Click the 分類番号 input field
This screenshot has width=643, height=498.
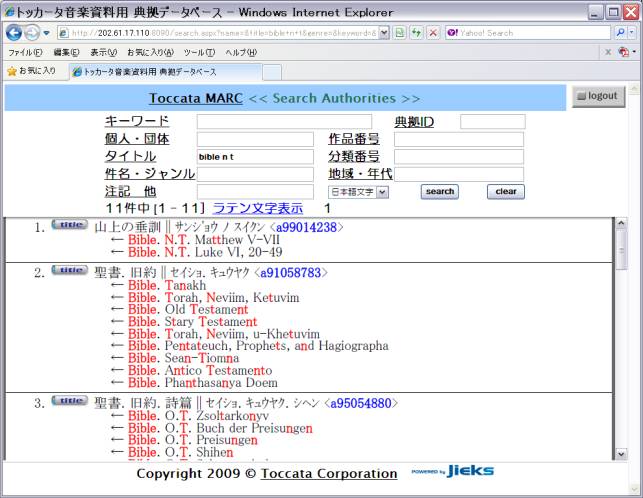click(459, 157)
